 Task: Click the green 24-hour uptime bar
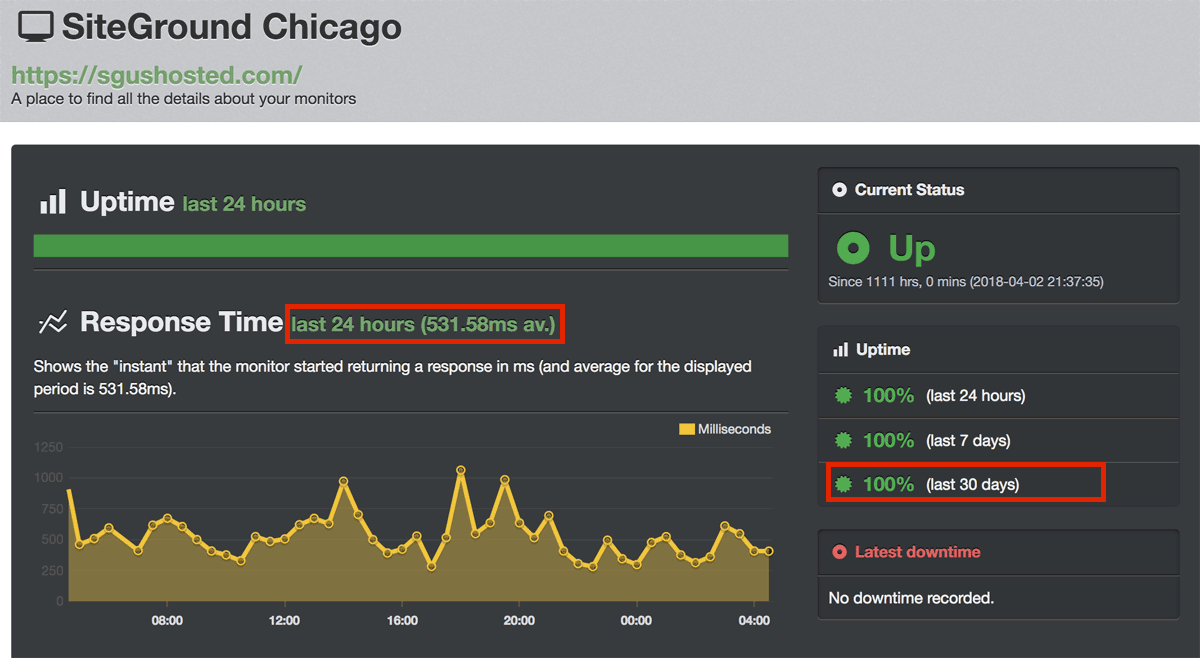pos(411,246)
